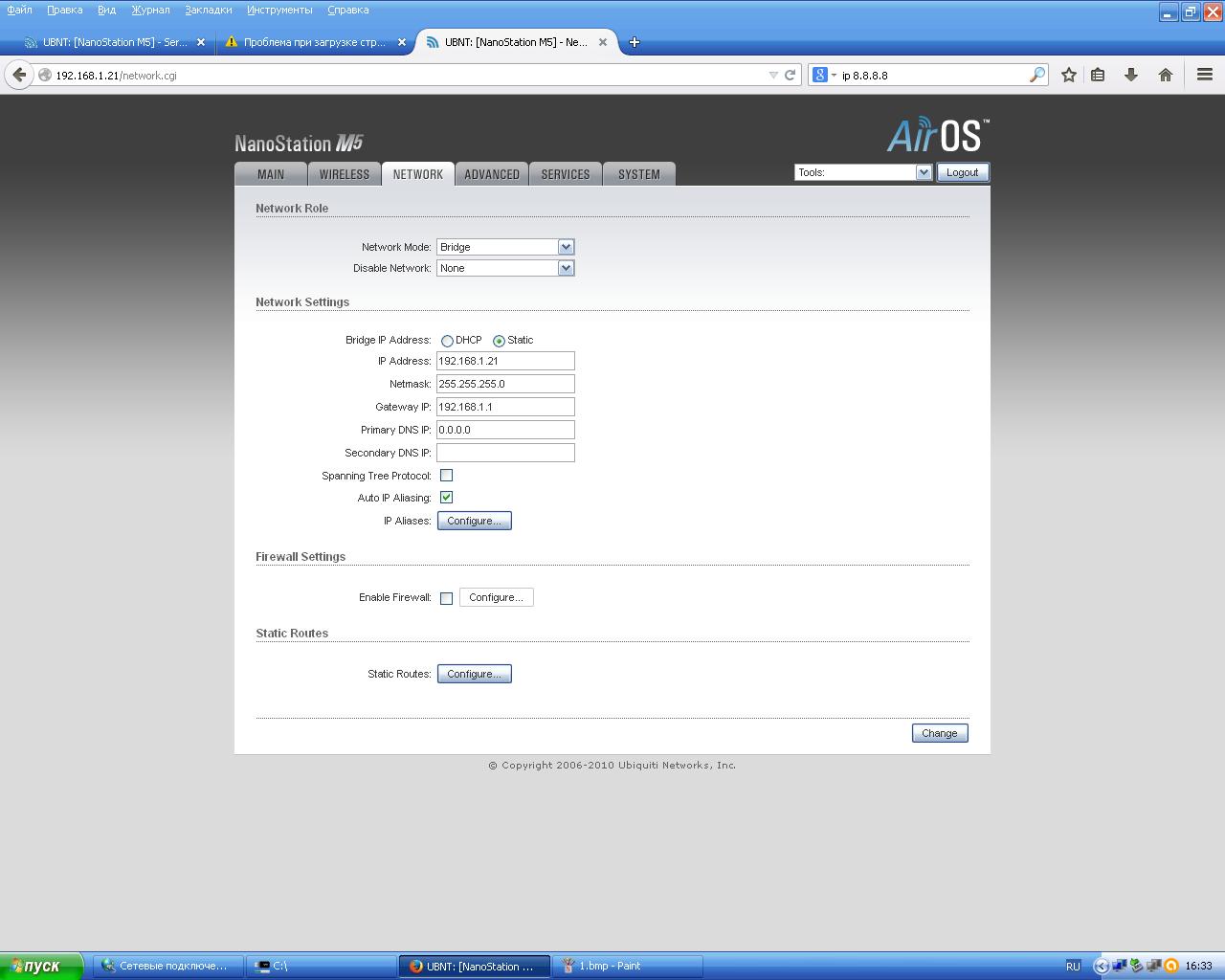Go to the ADVANCED tab
The image size is (1225, 980).
[x=492, y=174]
